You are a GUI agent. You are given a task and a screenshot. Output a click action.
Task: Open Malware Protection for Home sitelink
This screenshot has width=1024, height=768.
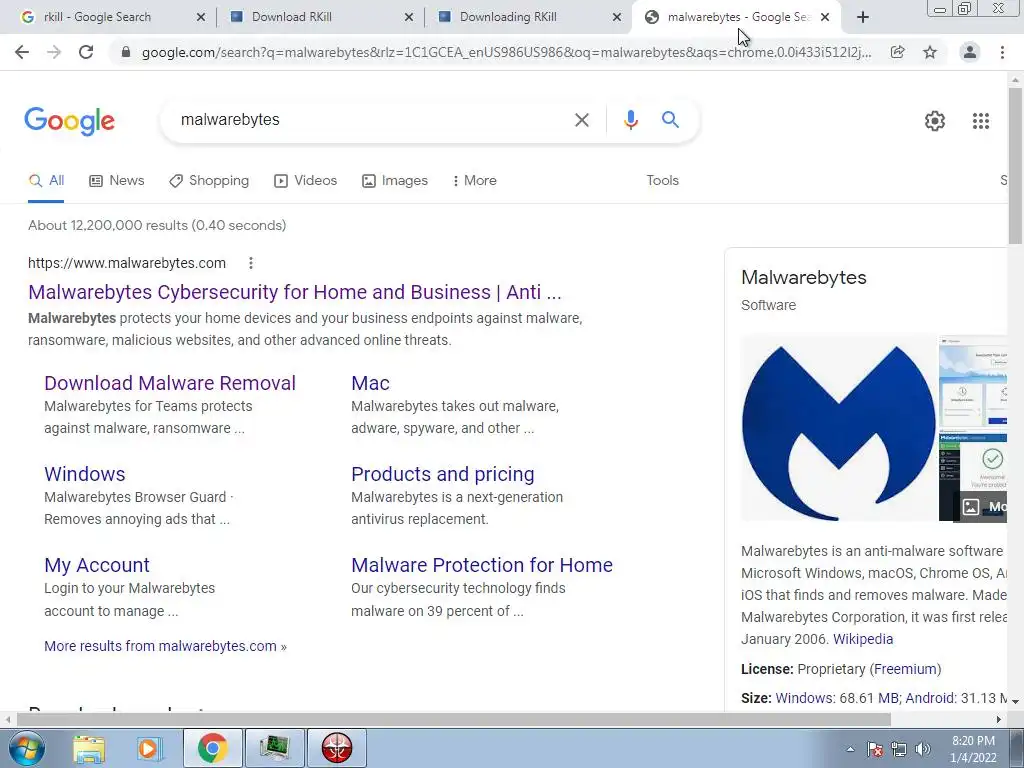[482, 566]
